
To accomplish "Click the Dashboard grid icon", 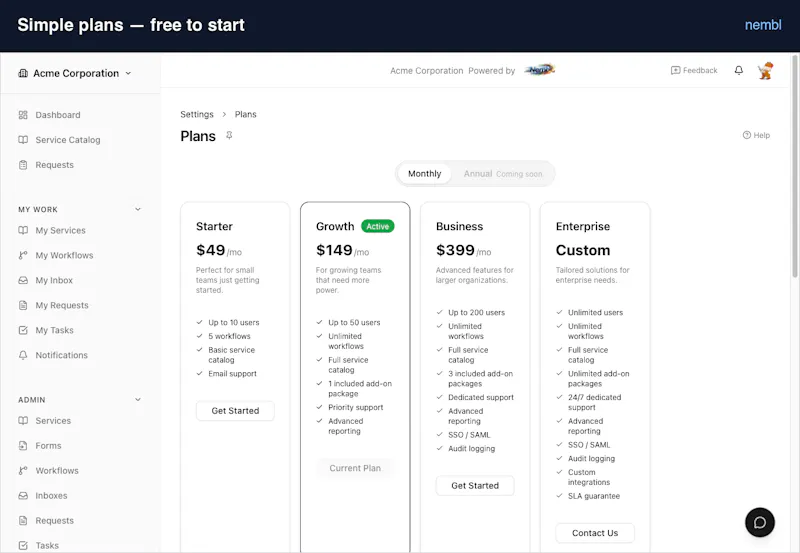I will coord(23,115).
